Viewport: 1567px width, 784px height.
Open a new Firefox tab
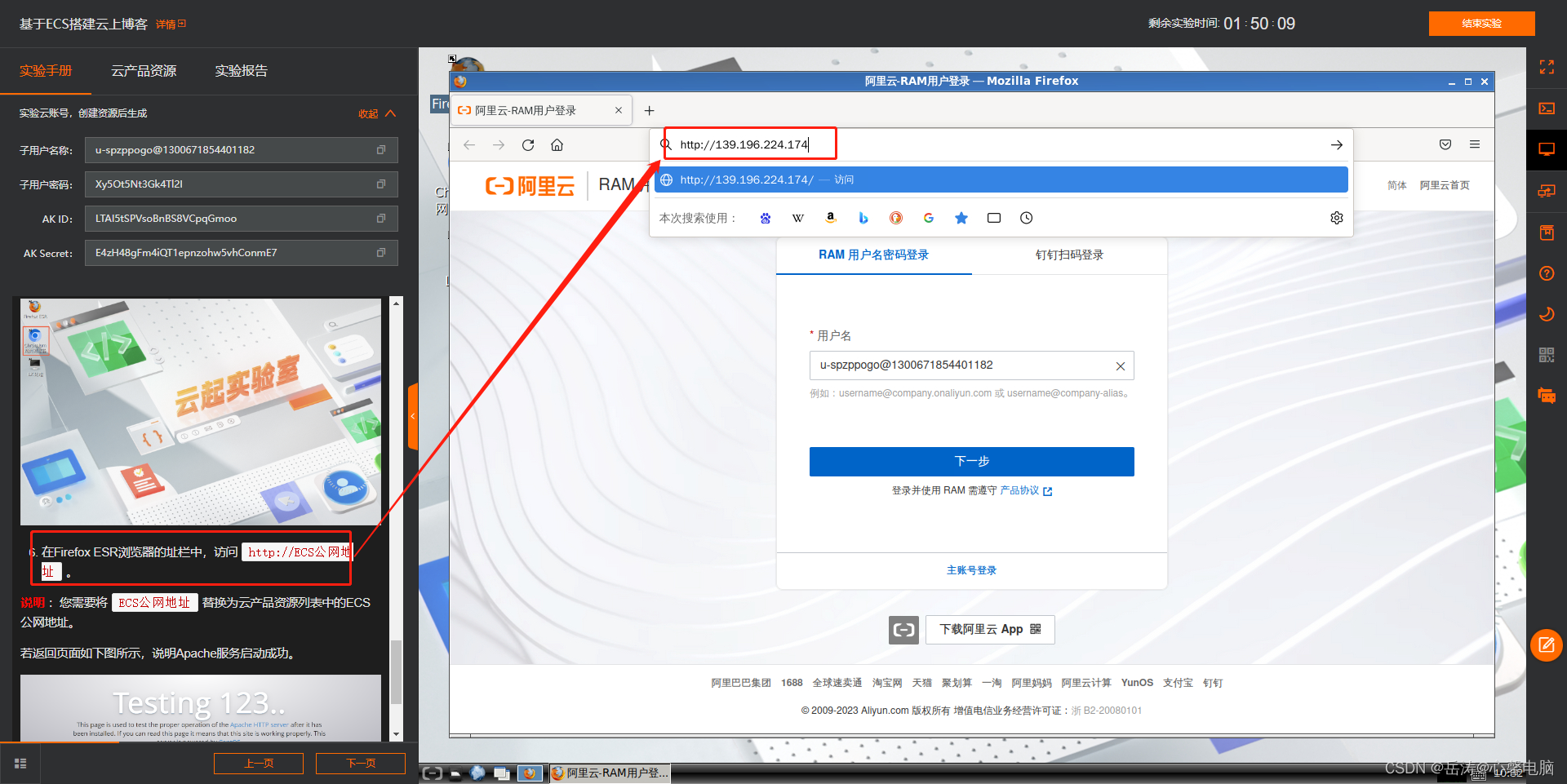tap(650, 111)
